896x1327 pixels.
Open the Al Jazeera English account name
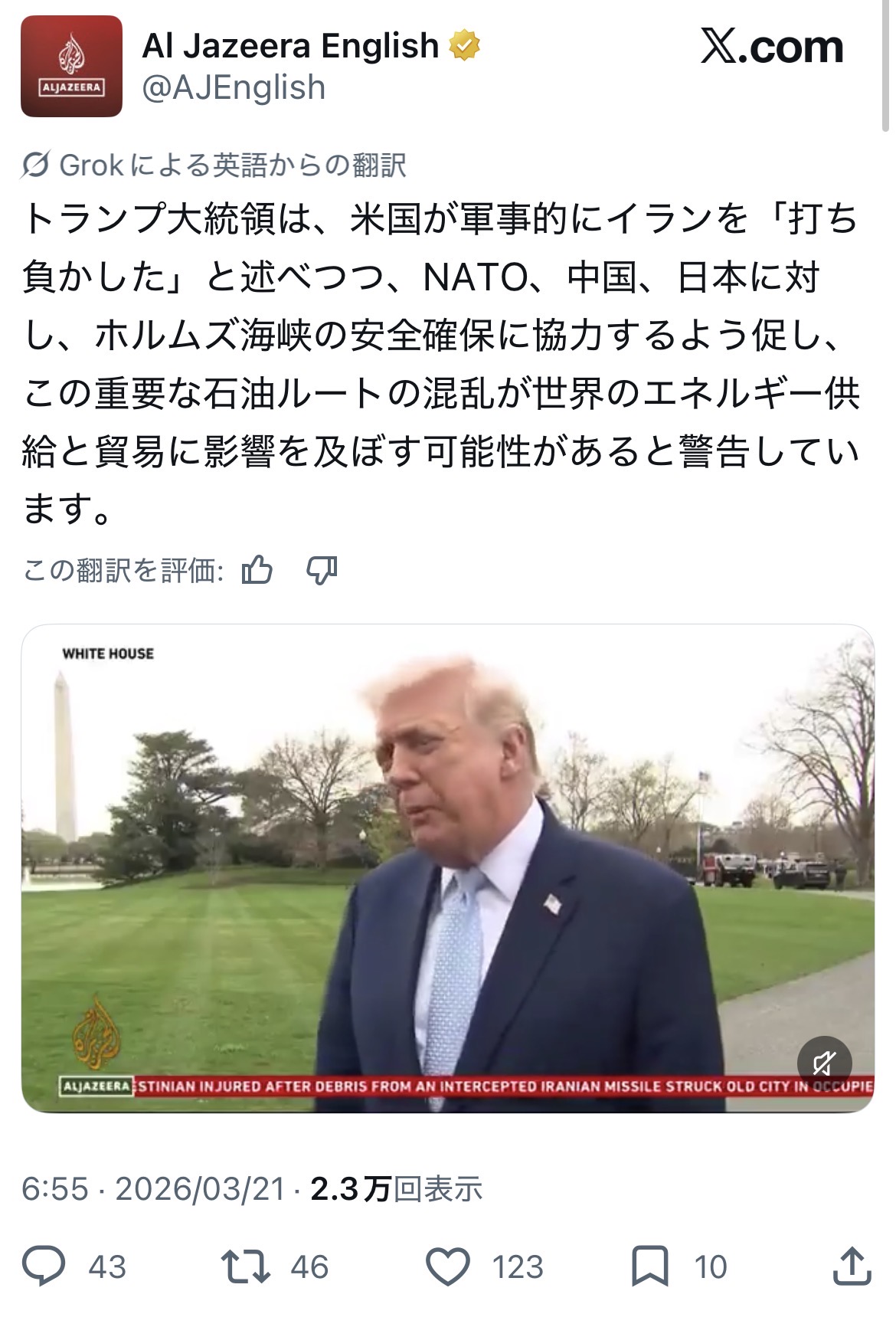290,46
